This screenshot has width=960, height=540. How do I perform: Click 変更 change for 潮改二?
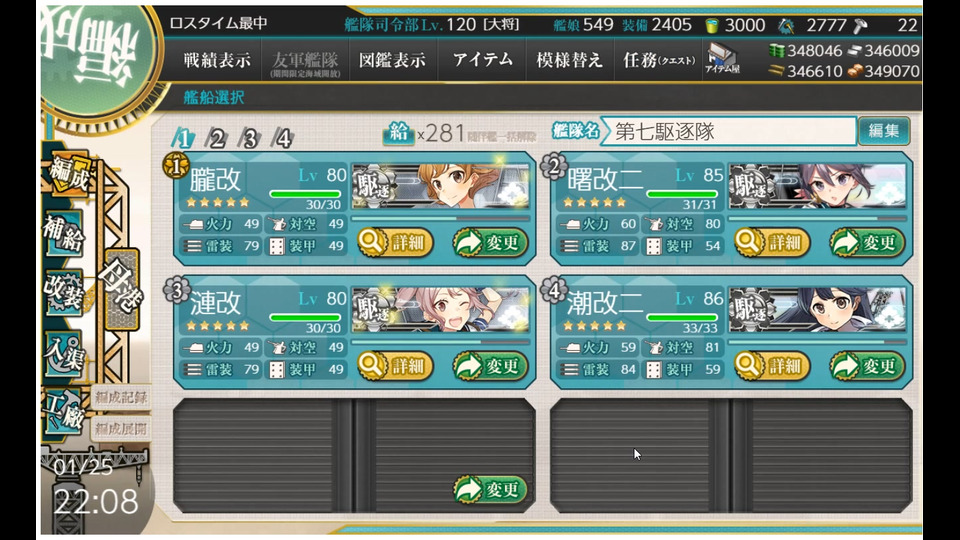868,366
